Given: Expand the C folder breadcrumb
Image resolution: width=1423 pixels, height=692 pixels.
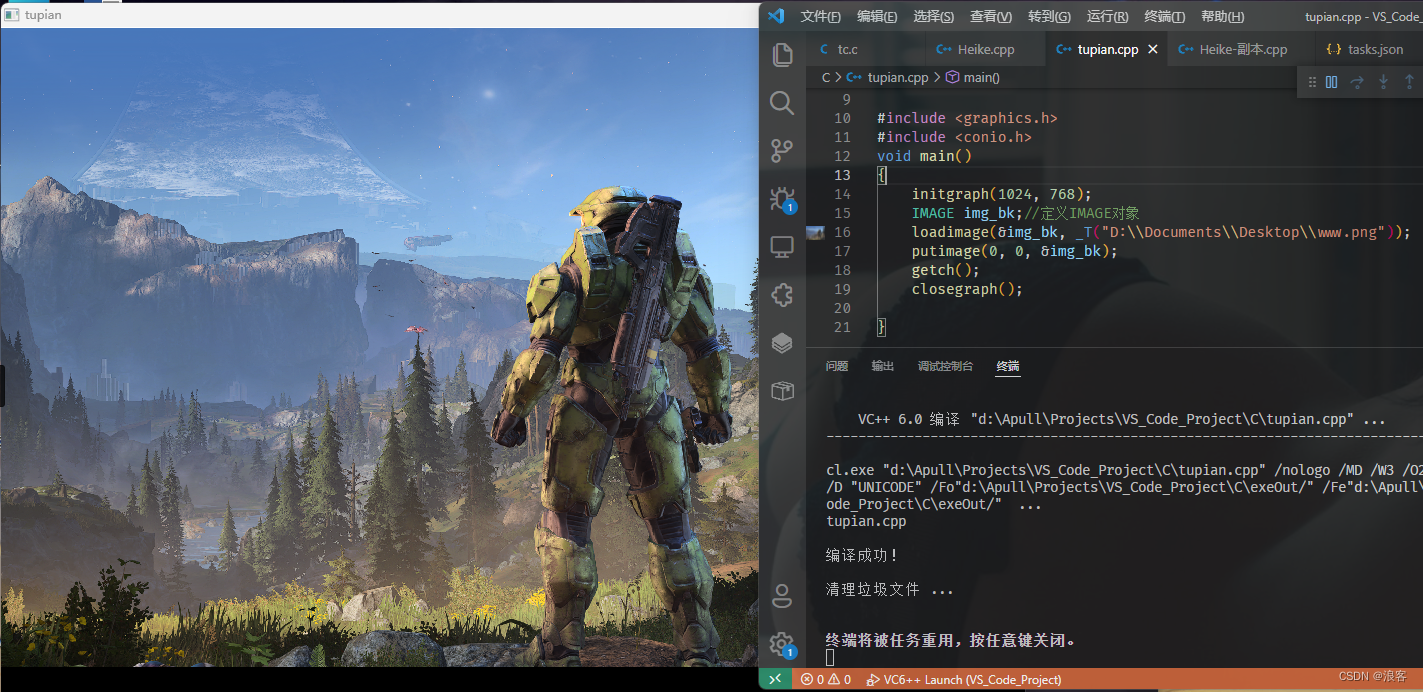Looking at the screenshot, I should (825, 77).
